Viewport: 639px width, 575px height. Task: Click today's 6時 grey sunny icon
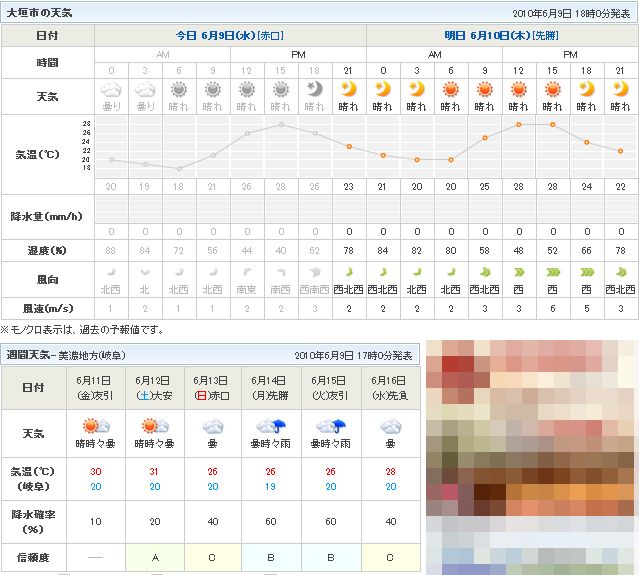pos(179,89)
